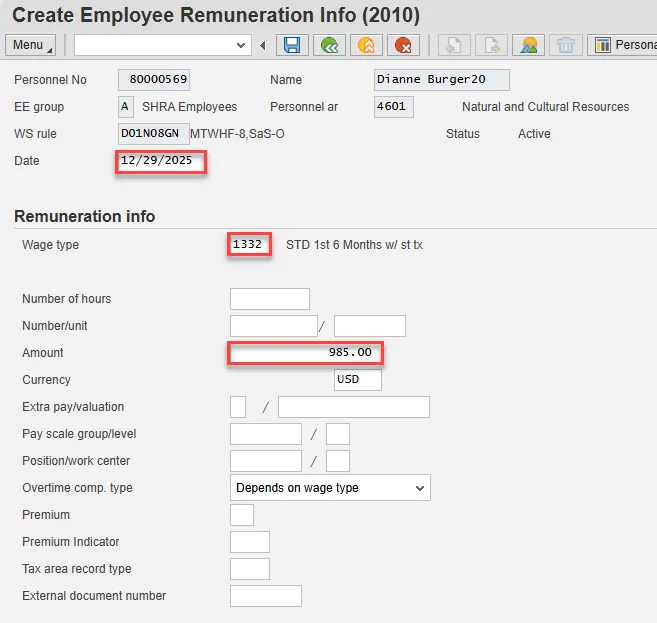Click the Overview mountain icon
The height and width of the screenshot is (623, 657).
tap(528, 45)
